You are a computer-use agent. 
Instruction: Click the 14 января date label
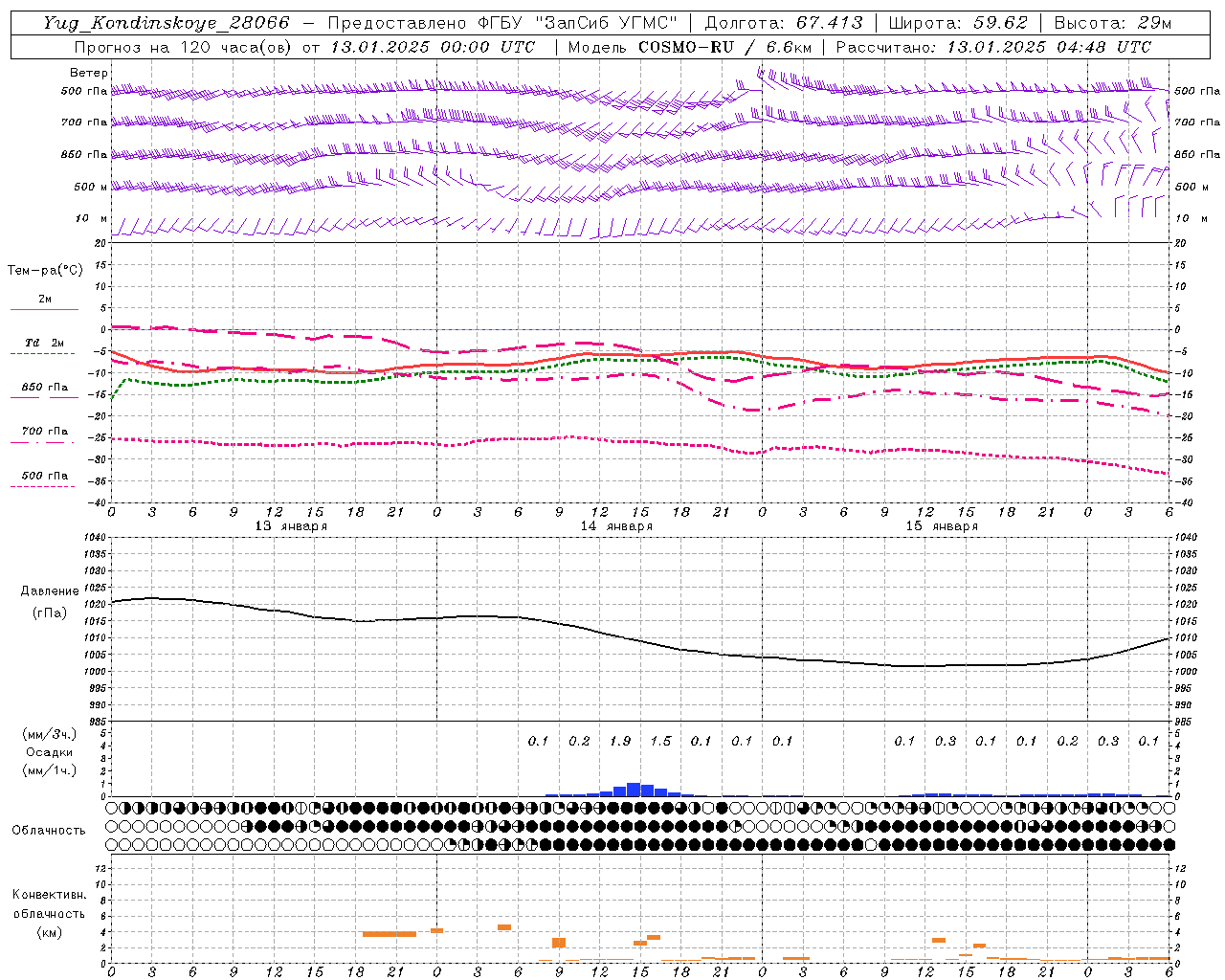616,526
